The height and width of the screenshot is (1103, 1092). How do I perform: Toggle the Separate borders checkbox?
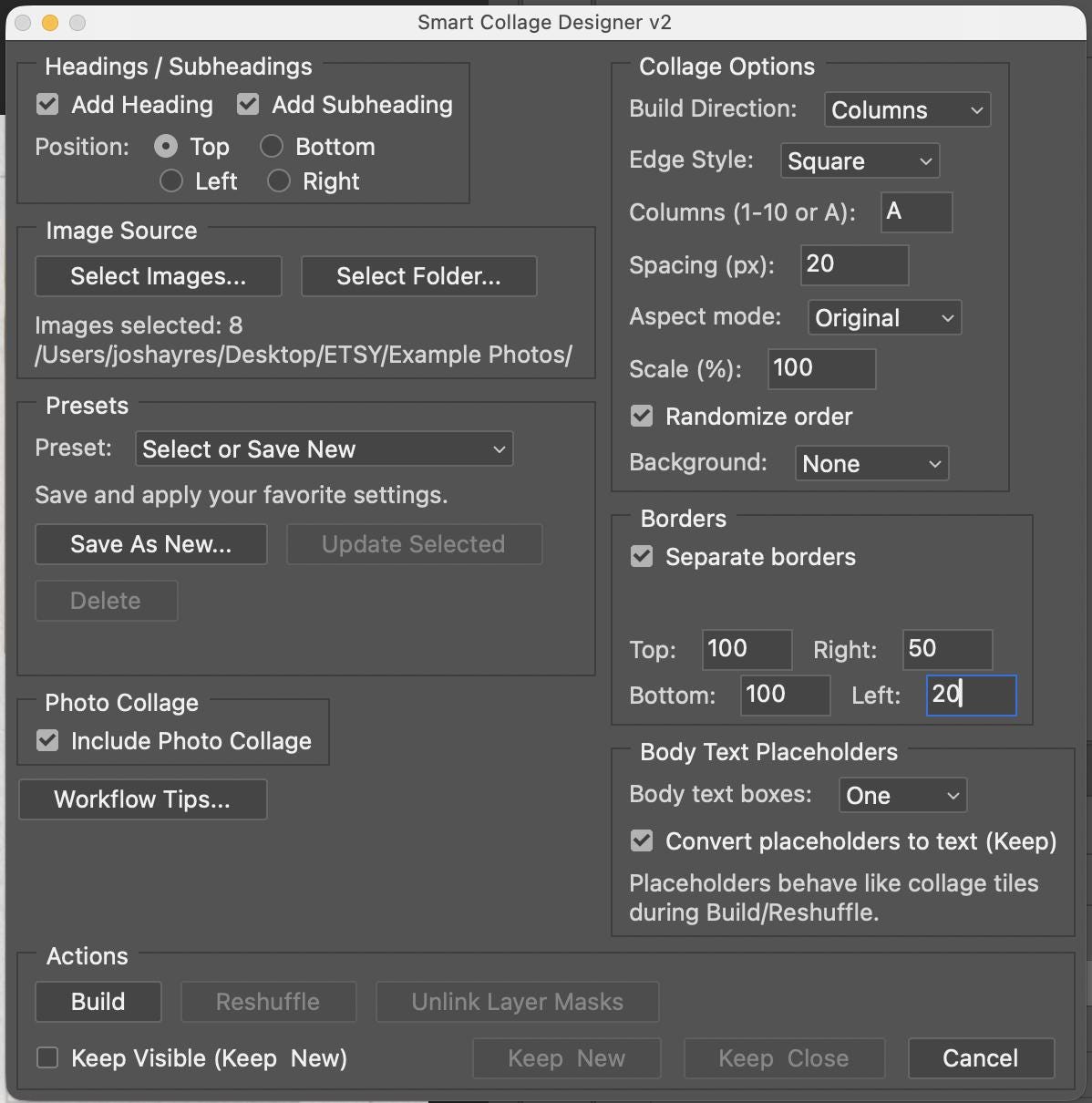[x=642, y=557]
